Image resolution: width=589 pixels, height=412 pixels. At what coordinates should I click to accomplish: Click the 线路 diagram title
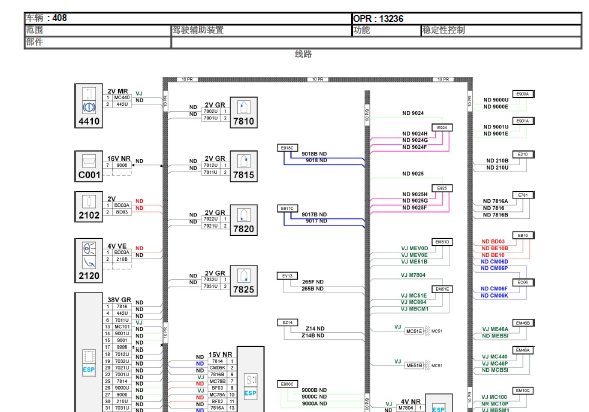pyautogui.click(x=303, y=54)
